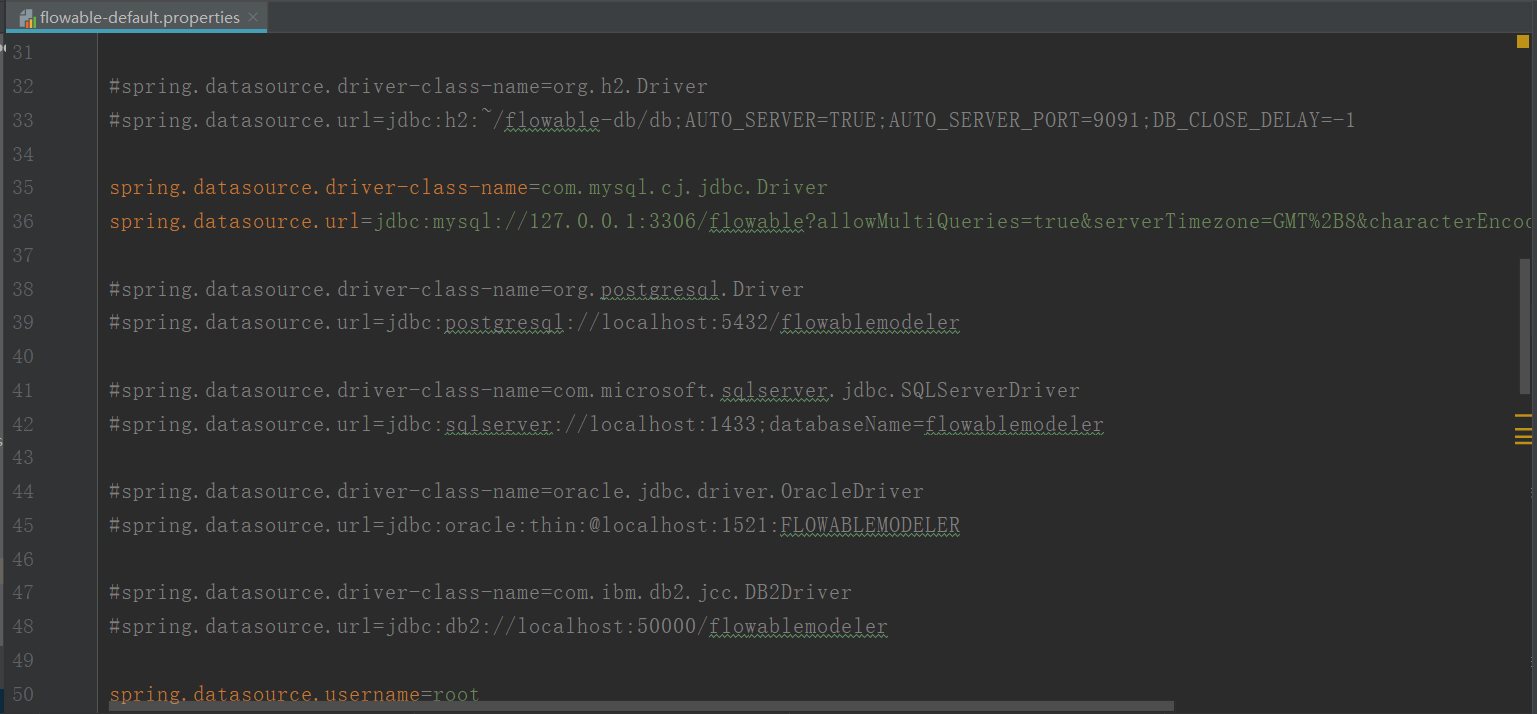1537x714 pixels.
Task: Click spring.datasource.url key on line 36
Action: (x=234, y=222)
